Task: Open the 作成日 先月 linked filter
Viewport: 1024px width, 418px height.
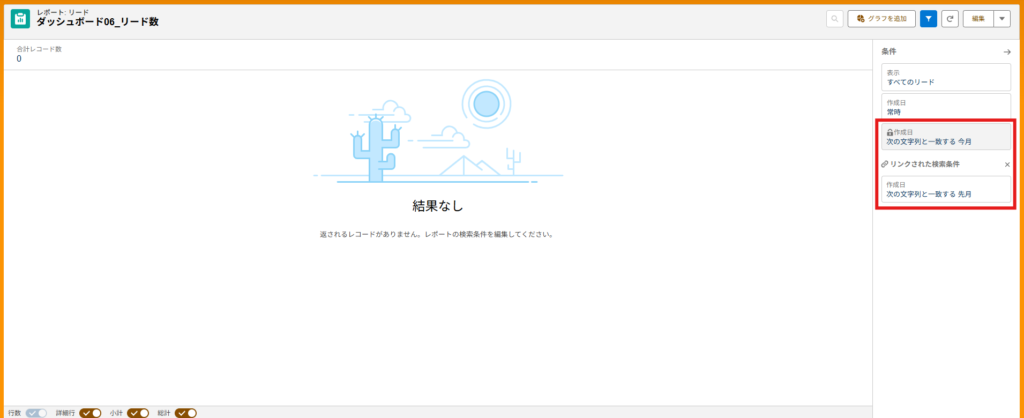Action: click(x=945, y=189)
